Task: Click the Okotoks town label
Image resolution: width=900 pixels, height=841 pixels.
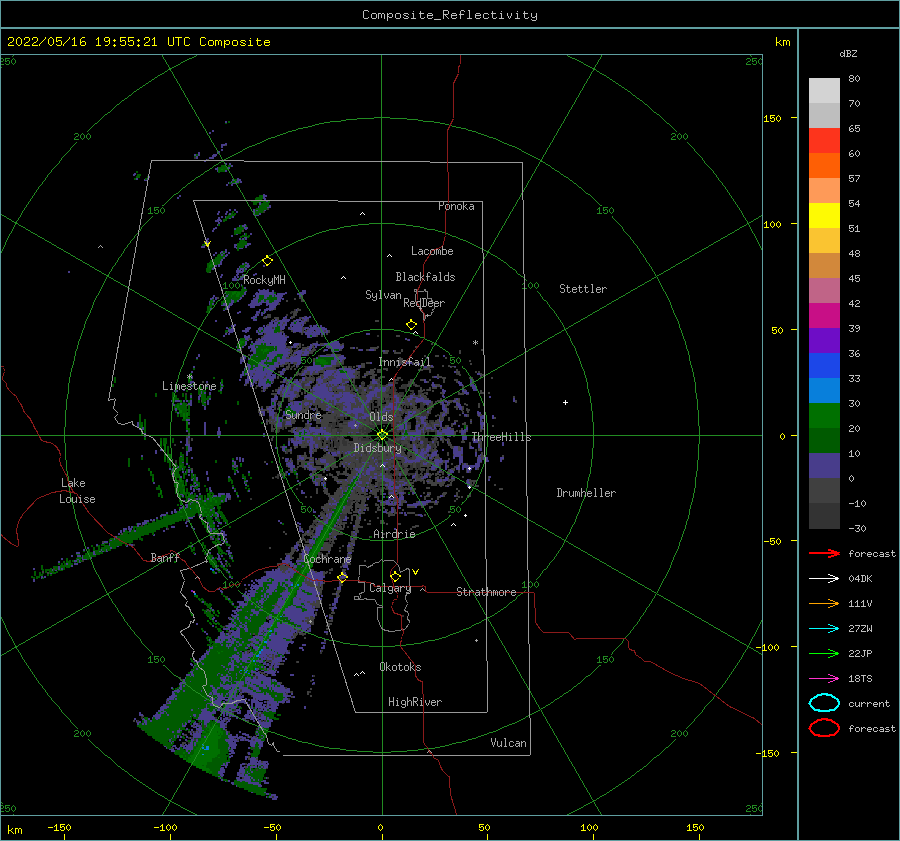Action: point(400,667)
